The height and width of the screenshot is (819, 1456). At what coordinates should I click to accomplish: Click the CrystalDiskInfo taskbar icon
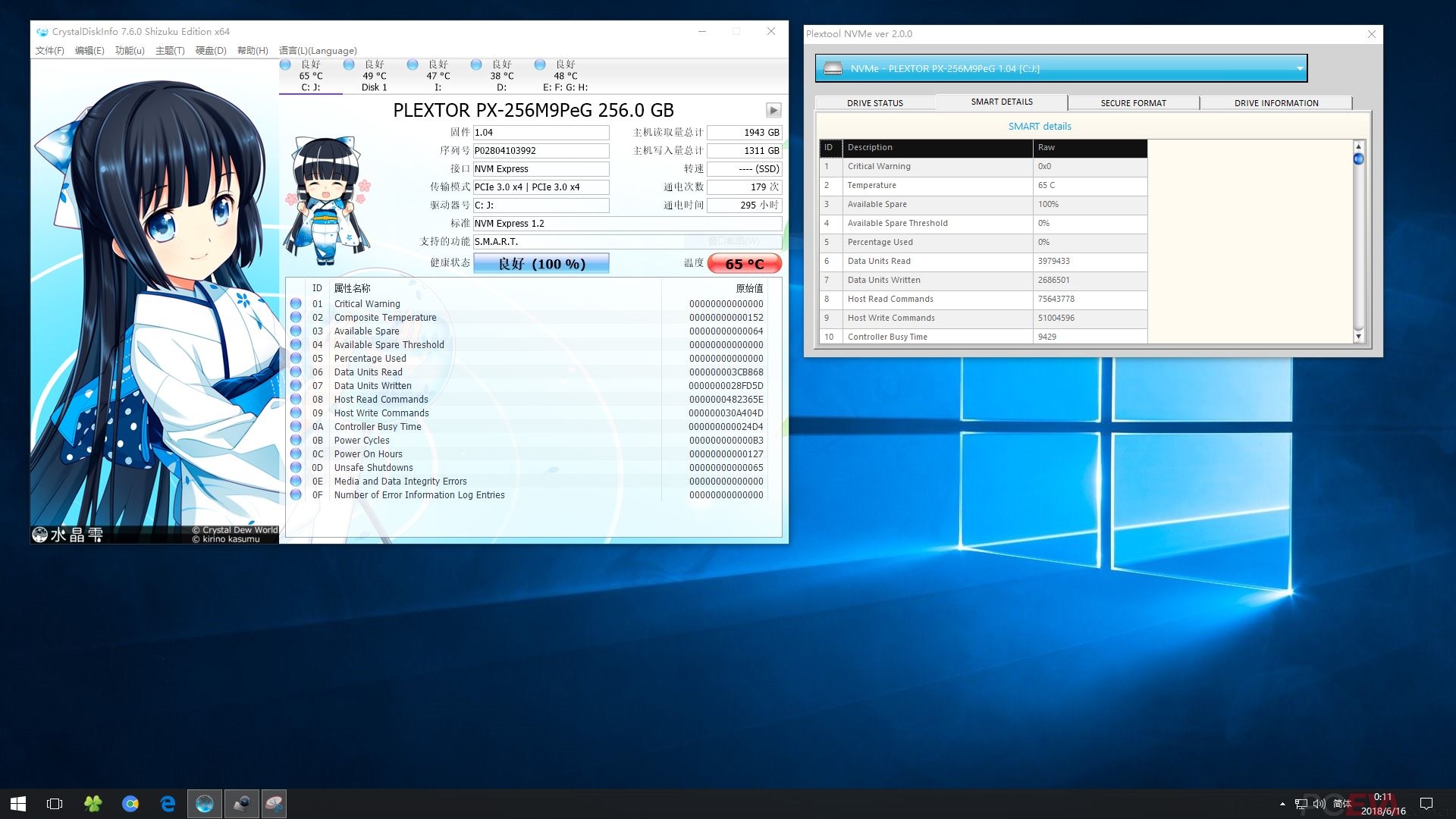pos(205,804)
